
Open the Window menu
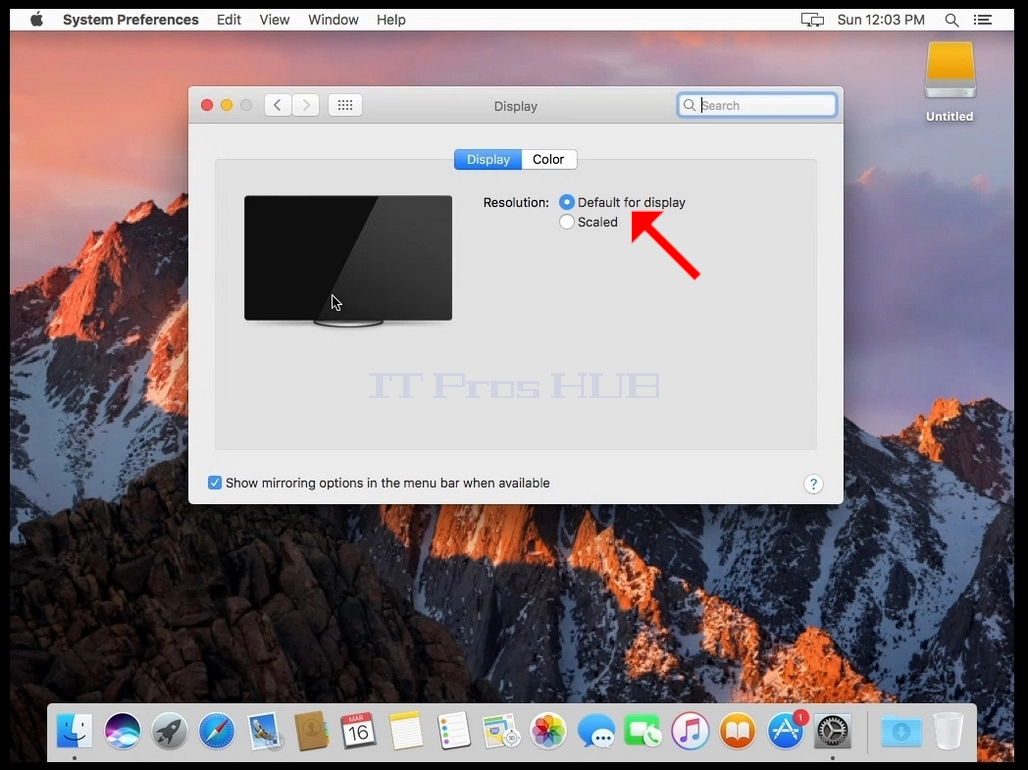[x=333, y=20]
